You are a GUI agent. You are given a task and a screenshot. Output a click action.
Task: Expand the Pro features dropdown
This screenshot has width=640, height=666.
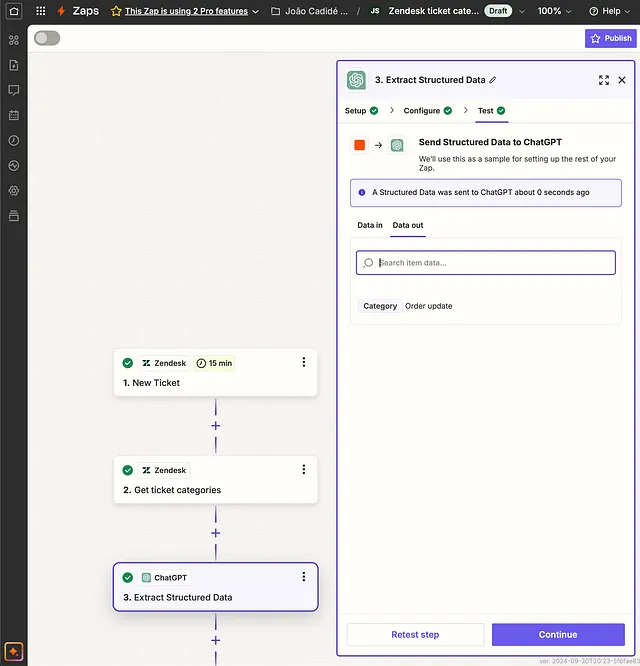click(256, 11)
